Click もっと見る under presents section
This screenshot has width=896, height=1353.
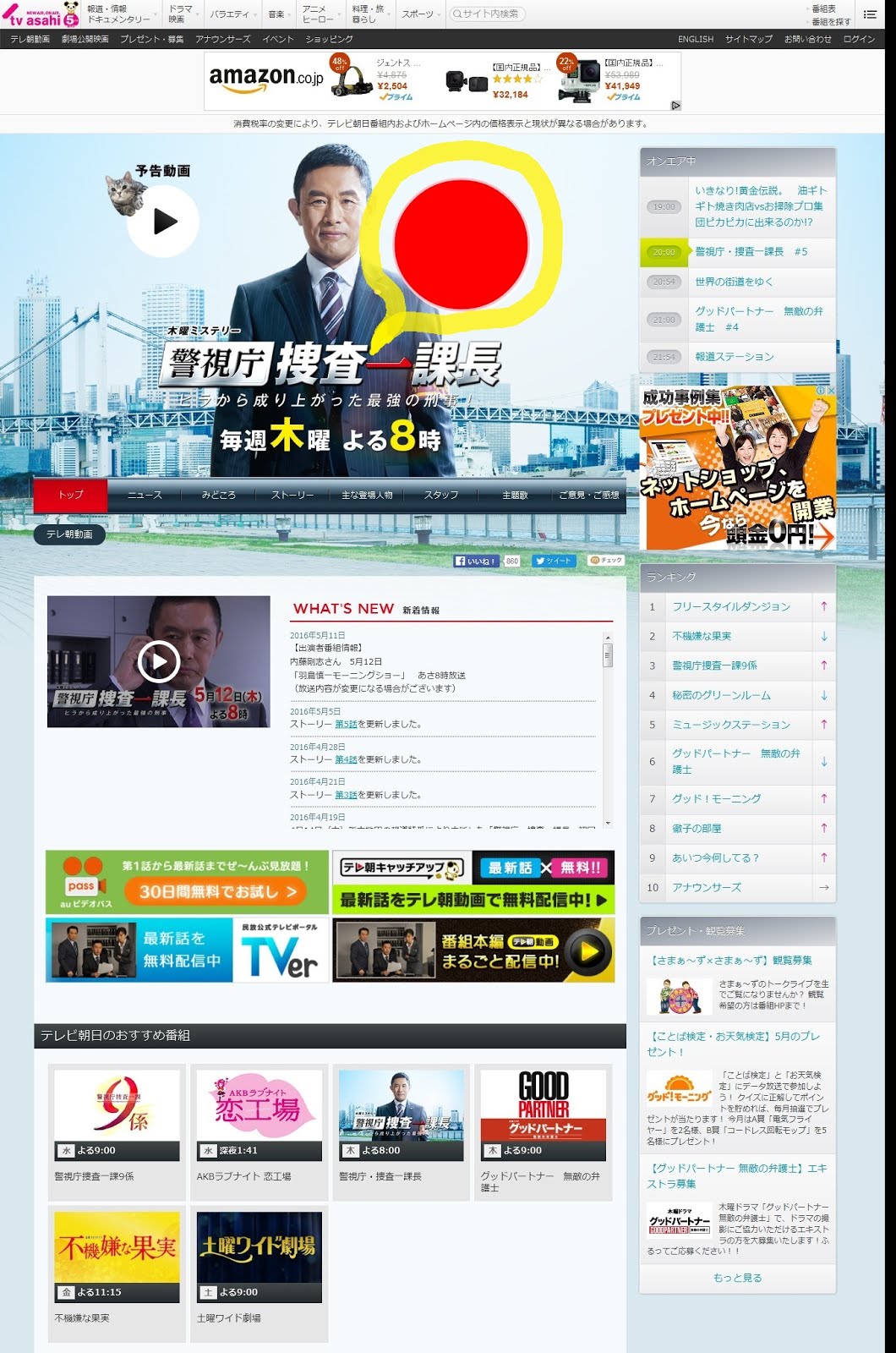click(737, 1278)
